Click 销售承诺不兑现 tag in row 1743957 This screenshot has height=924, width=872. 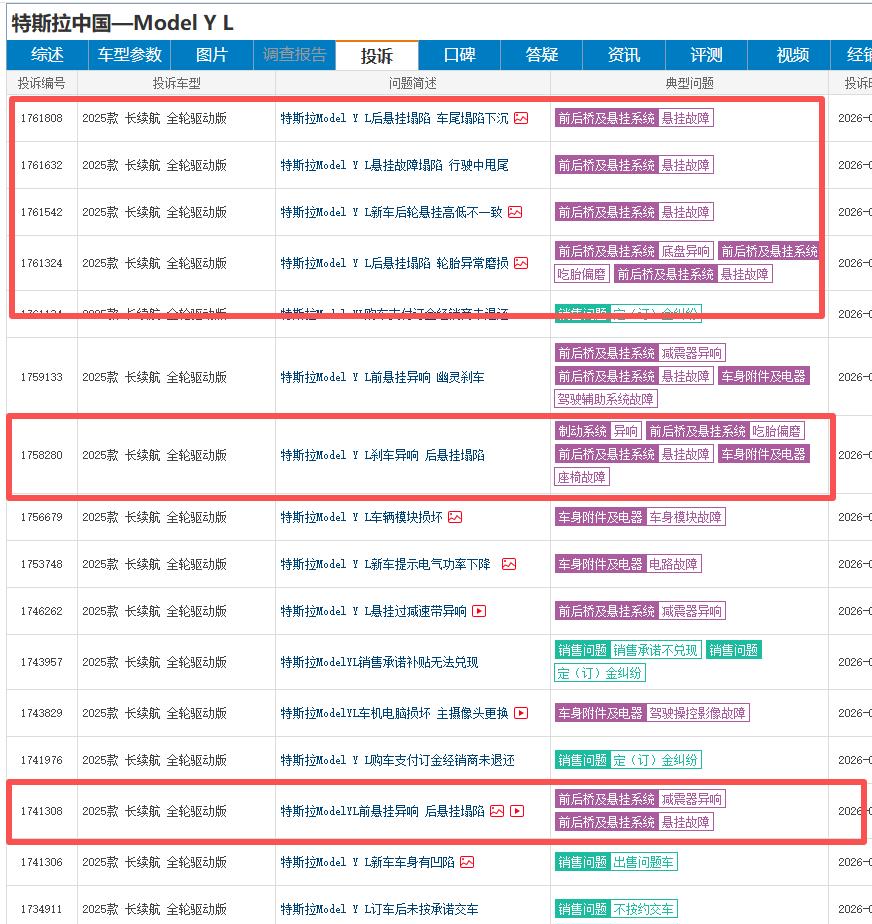tap(656, 650)
